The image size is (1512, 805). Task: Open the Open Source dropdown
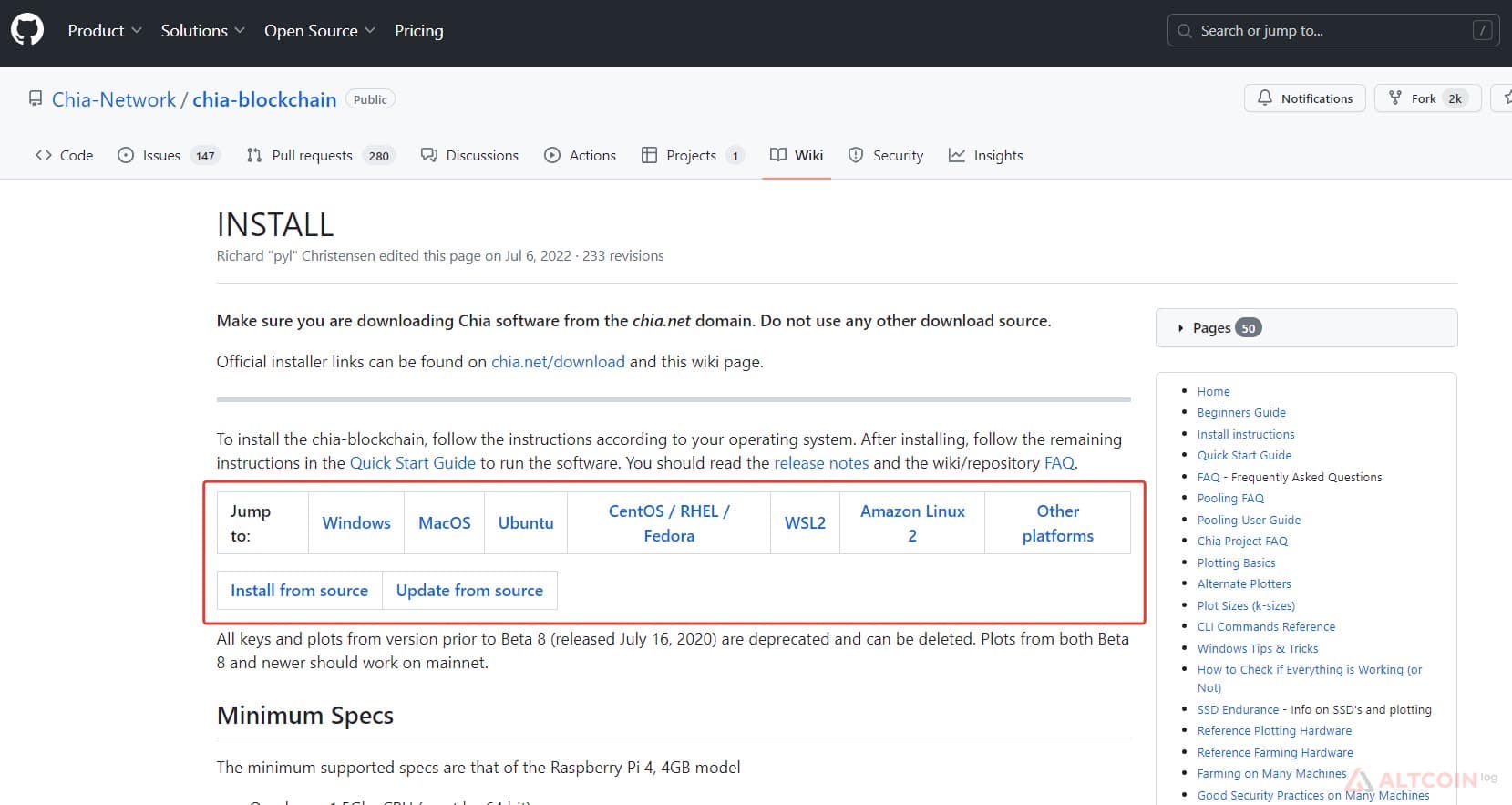(320, 30)
